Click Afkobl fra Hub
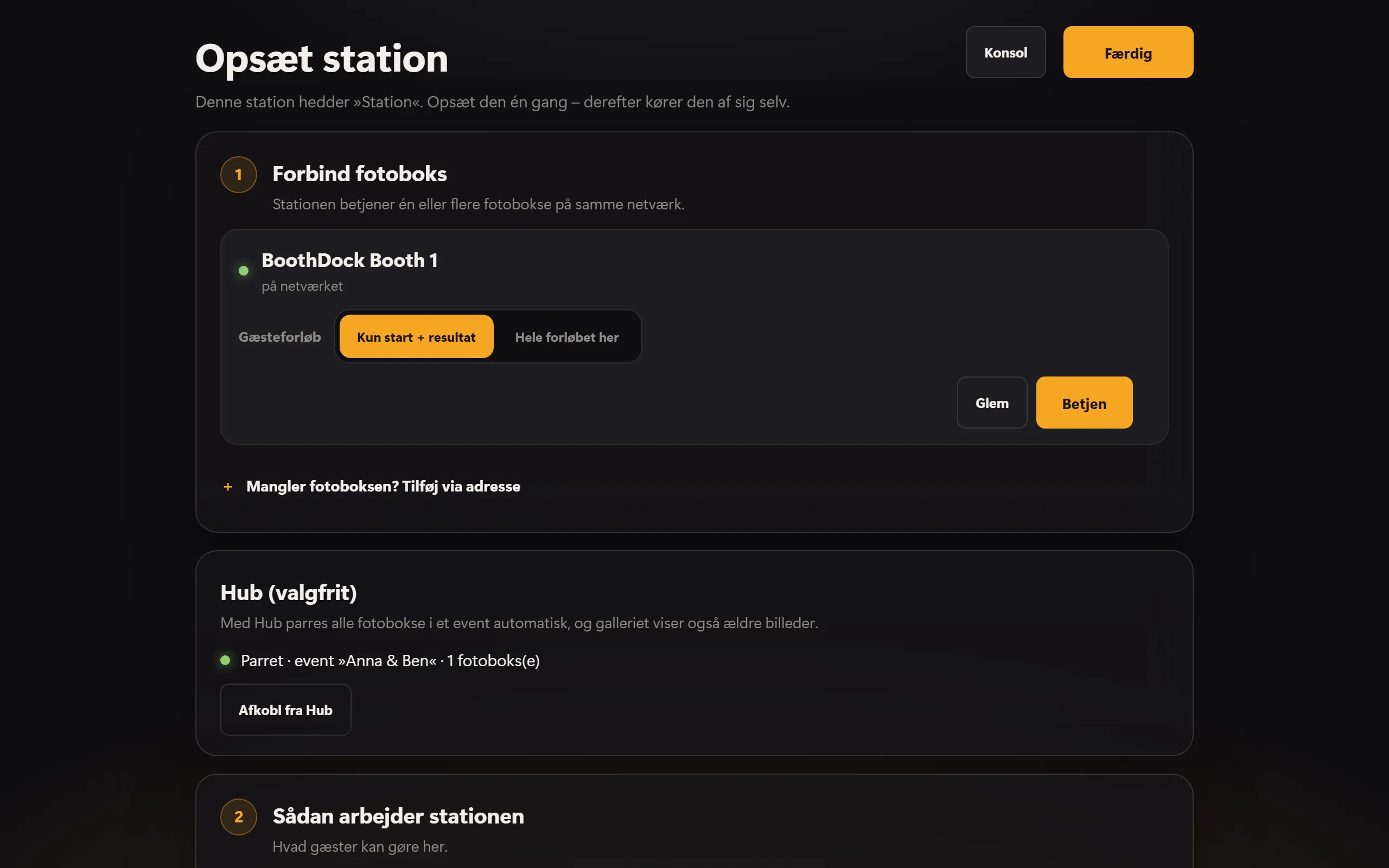Screen dimensions: 1389x868 click(285, 710)
